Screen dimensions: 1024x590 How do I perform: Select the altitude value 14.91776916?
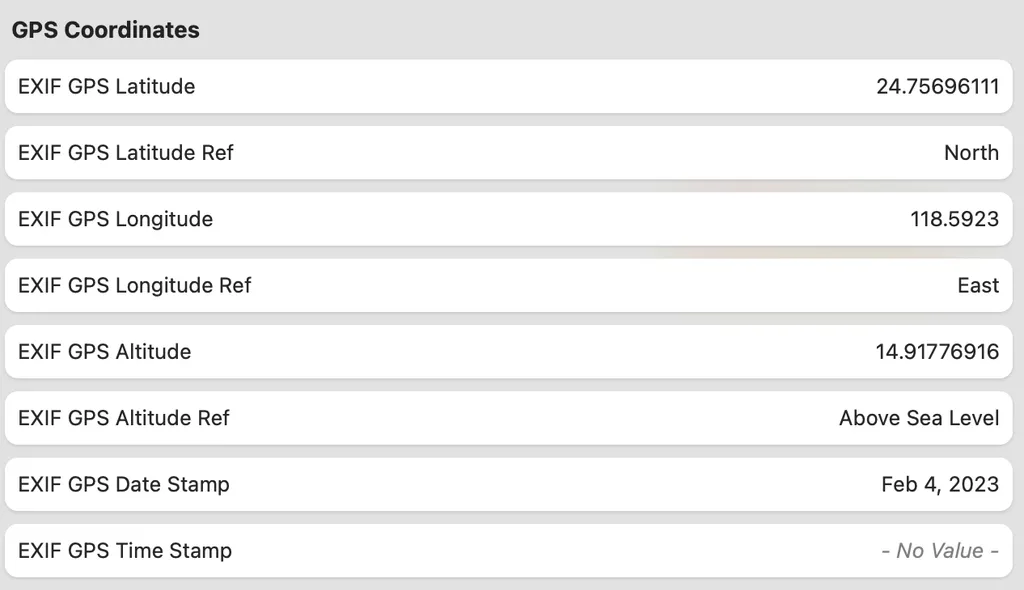[937, 352]
